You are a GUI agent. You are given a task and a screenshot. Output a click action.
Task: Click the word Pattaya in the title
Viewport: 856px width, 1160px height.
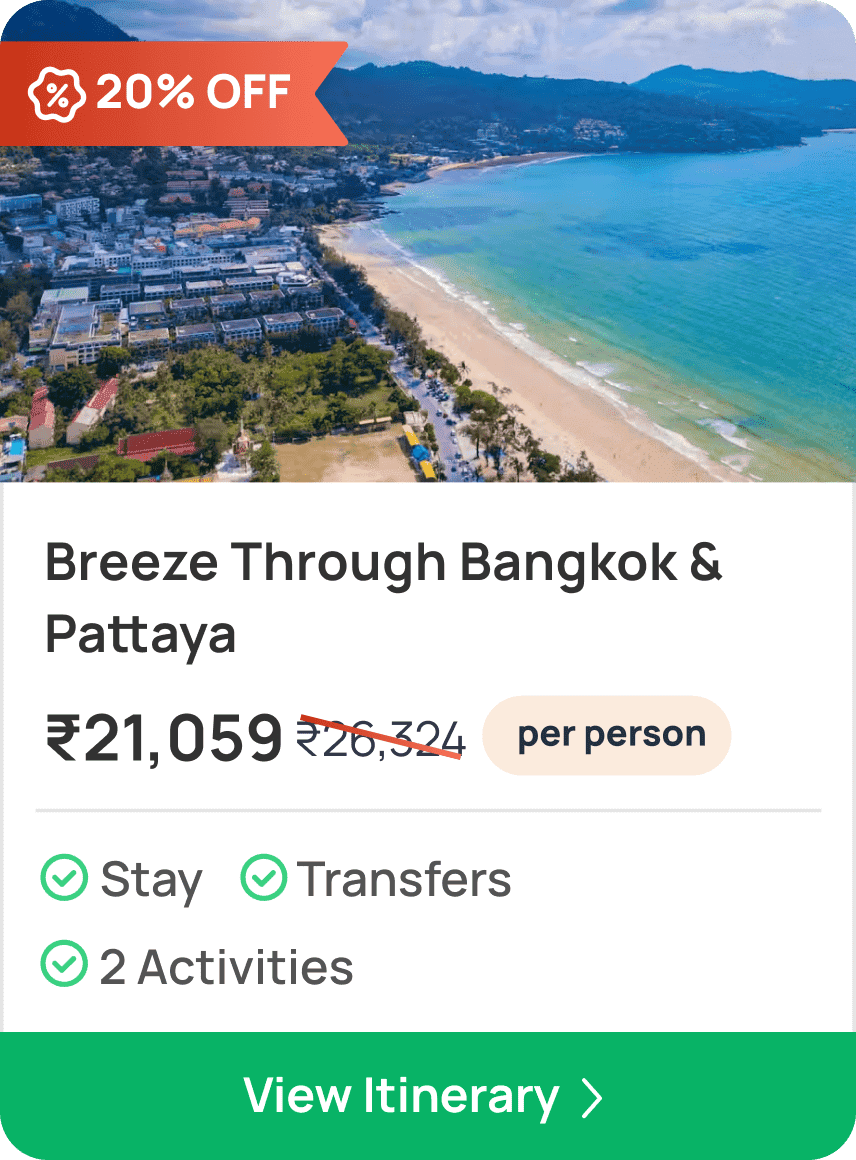point(141,634)
